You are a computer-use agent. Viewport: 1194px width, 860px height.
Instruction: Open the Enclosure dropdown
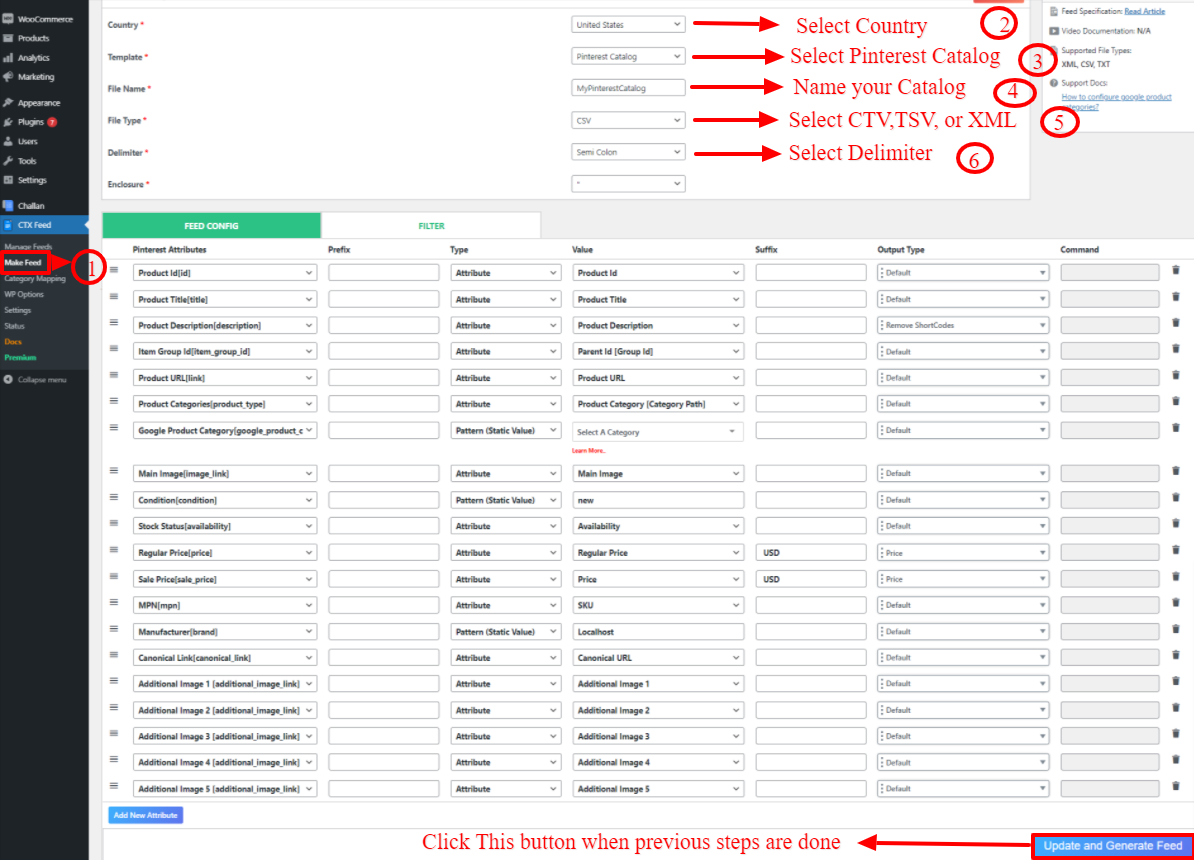(628, 184)
